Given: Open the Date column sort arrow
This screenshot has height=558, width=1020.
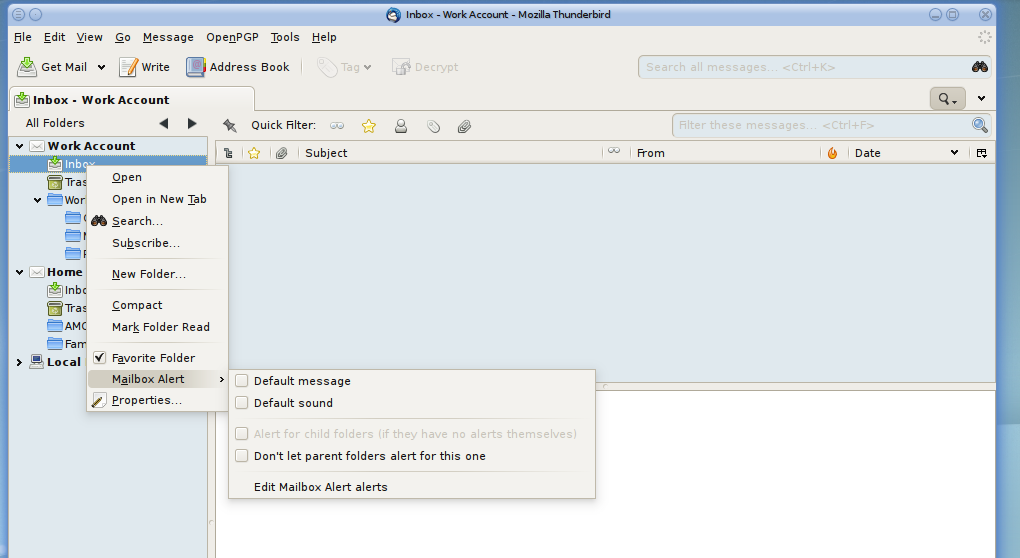Looking at the screenshot, I should (x=954, y=153).
